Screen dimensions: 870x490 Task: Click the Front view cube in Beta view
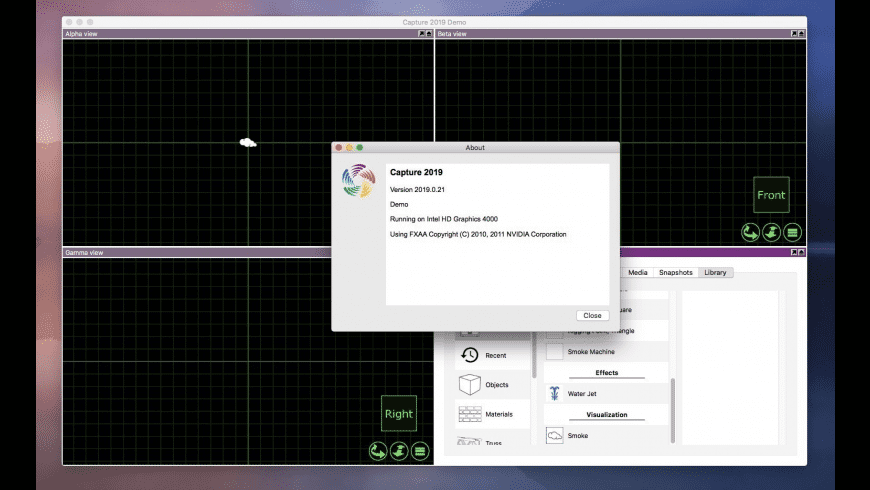pyautogui.click(x=771, y=195)
